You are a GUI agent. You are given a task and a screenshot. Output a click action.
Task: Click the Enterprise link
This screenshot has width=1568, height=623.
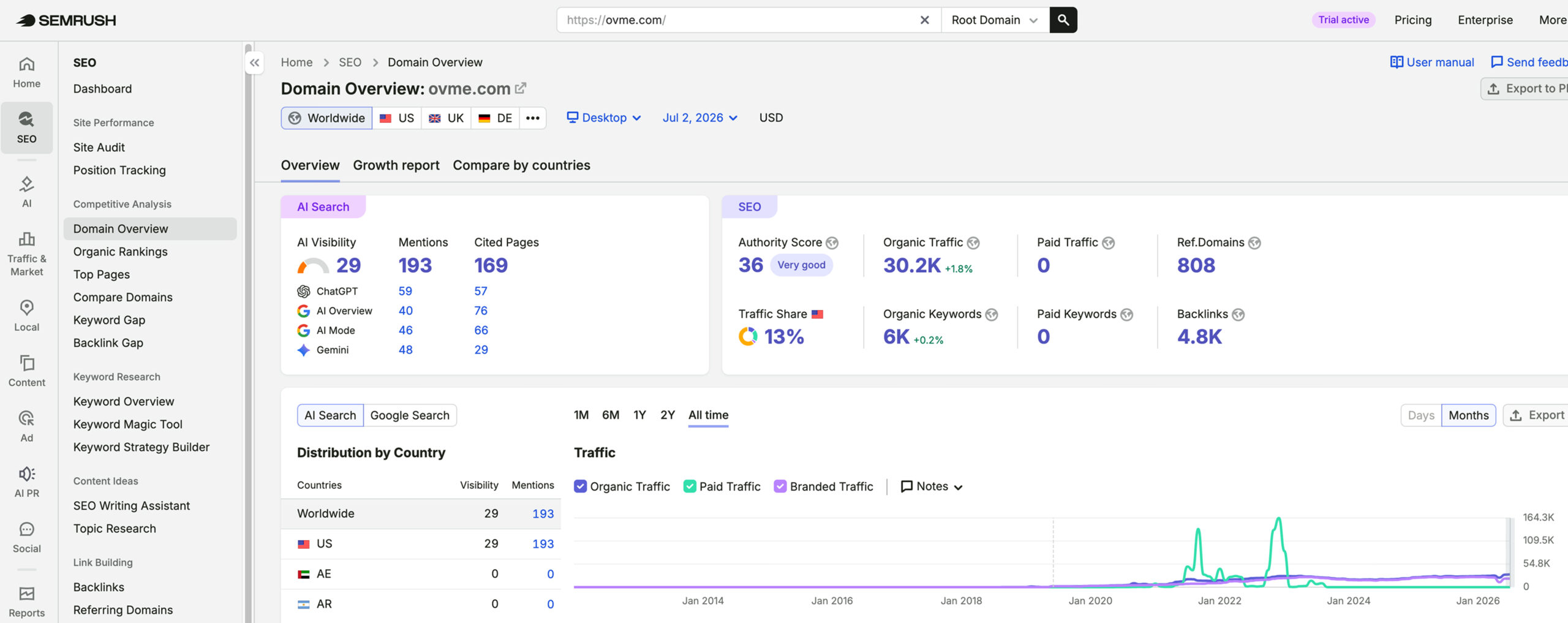1485,20
